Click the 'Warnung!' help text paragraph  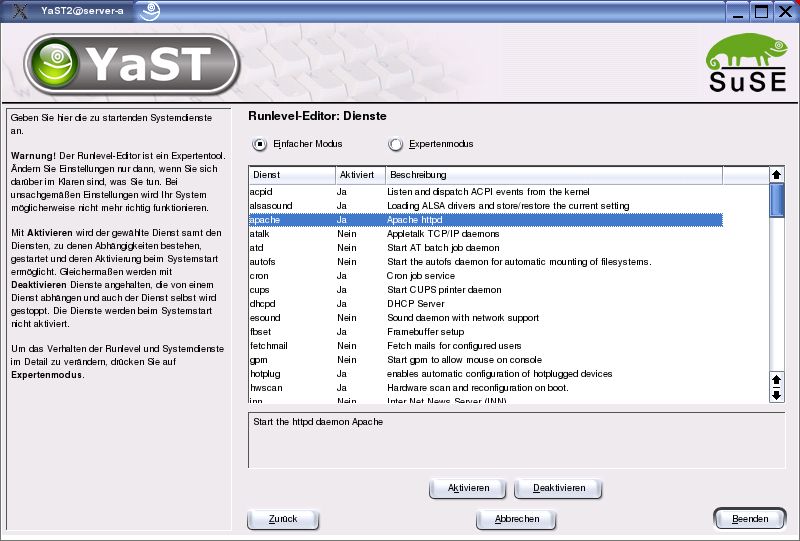pyautogui.click(x=118, y=182)
